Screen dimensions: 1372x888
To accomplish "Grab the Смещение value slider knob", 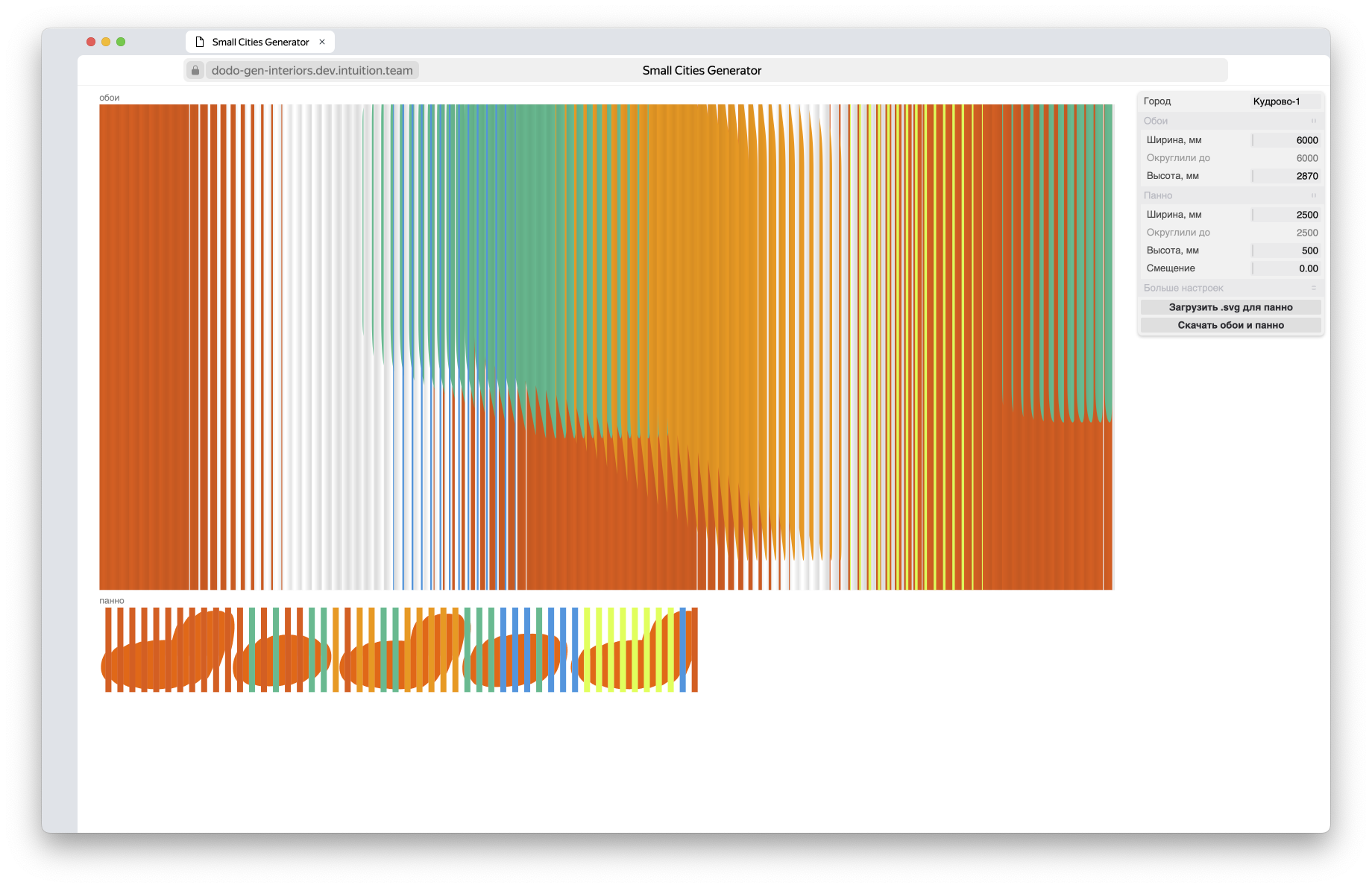I will 1253,268.
